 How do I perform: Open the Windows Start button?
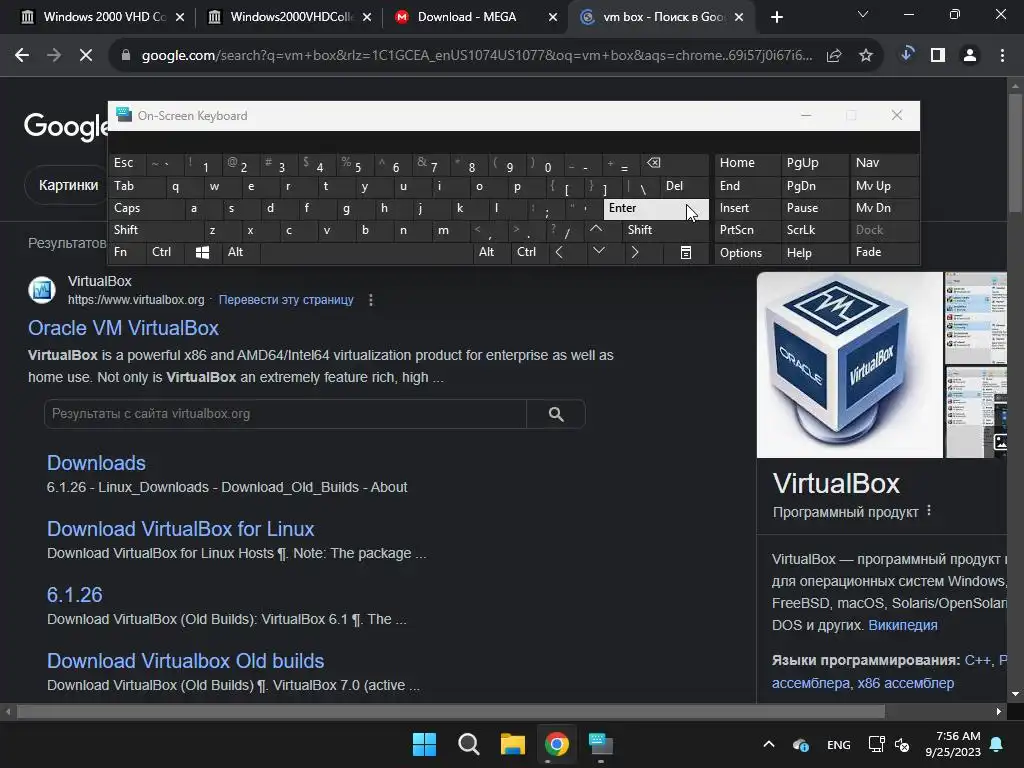click(424, 744)
